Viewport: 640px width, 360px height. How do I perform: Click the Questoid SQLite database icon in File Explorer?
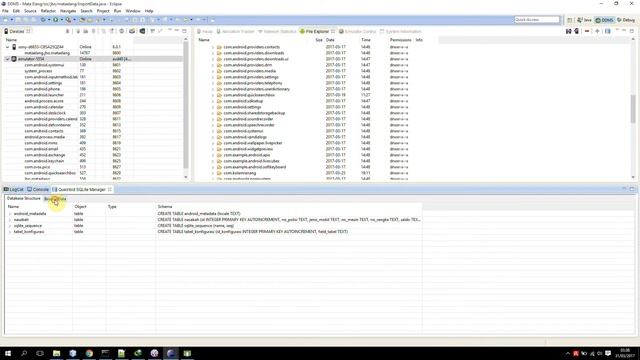coord(607,31)
